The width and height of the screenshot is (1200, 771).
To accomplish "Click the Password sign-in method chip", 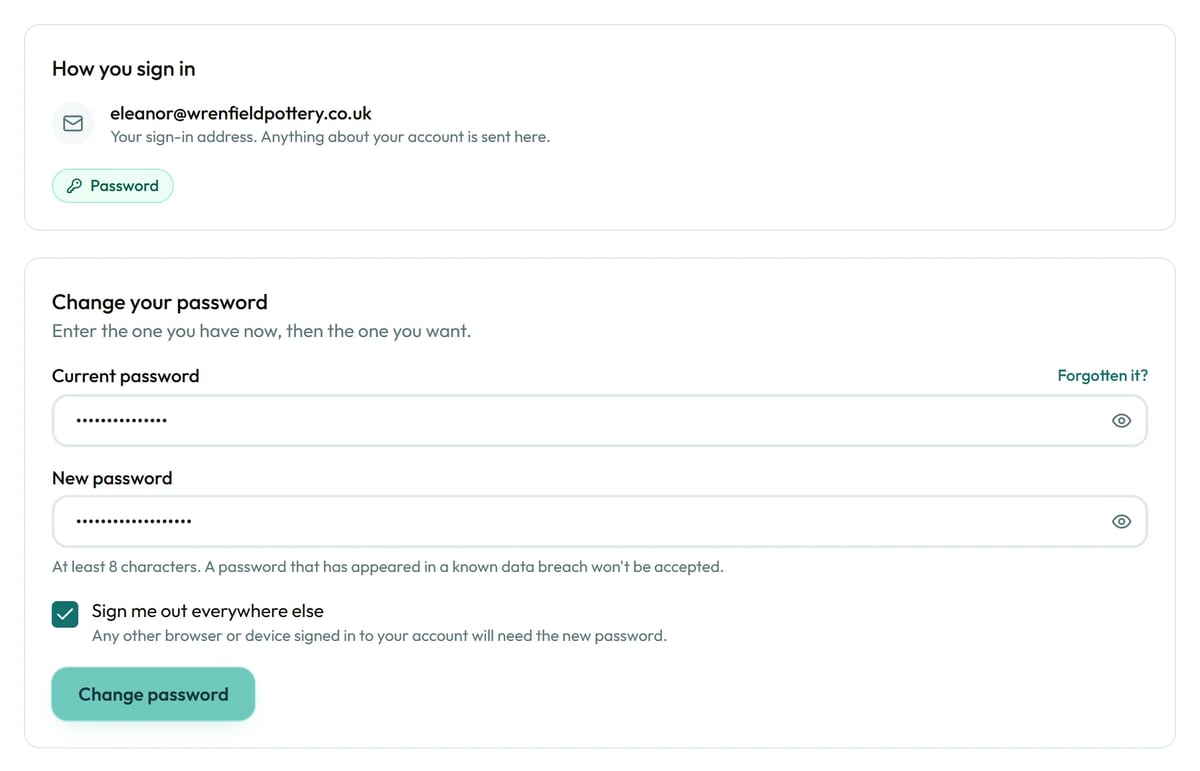I will pos(112,186).
